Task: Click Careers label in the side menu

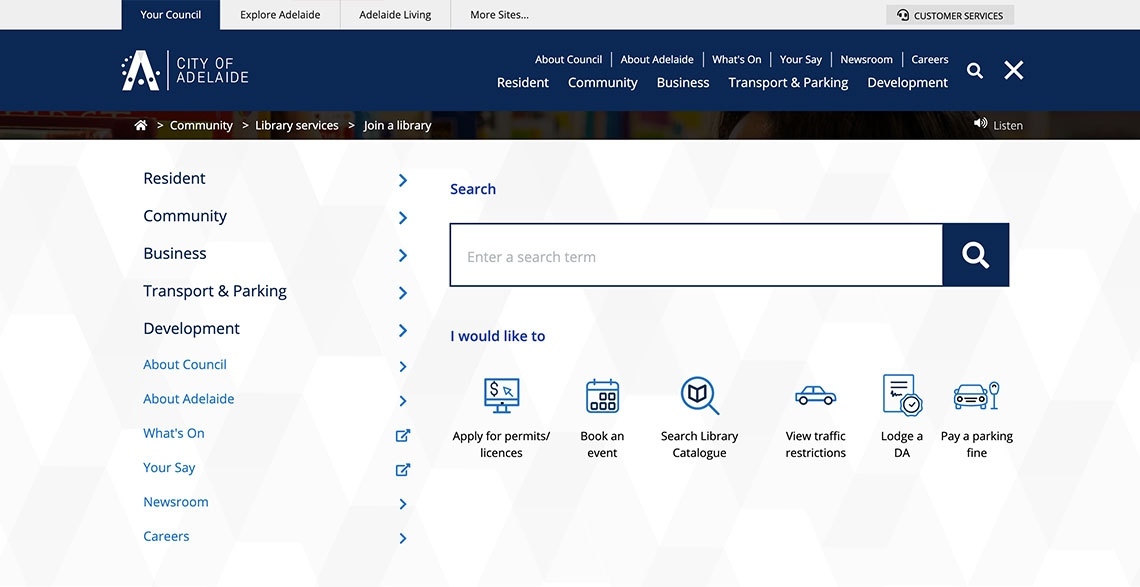Action: pos(166,536)
